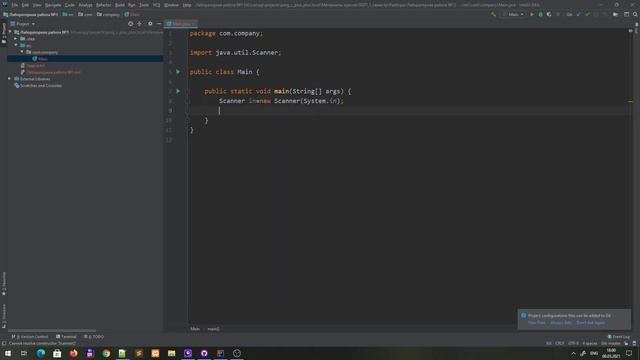Open Chrome from taskbar
The width and height of the screenshot is (640, 360).
pos(106,353)
